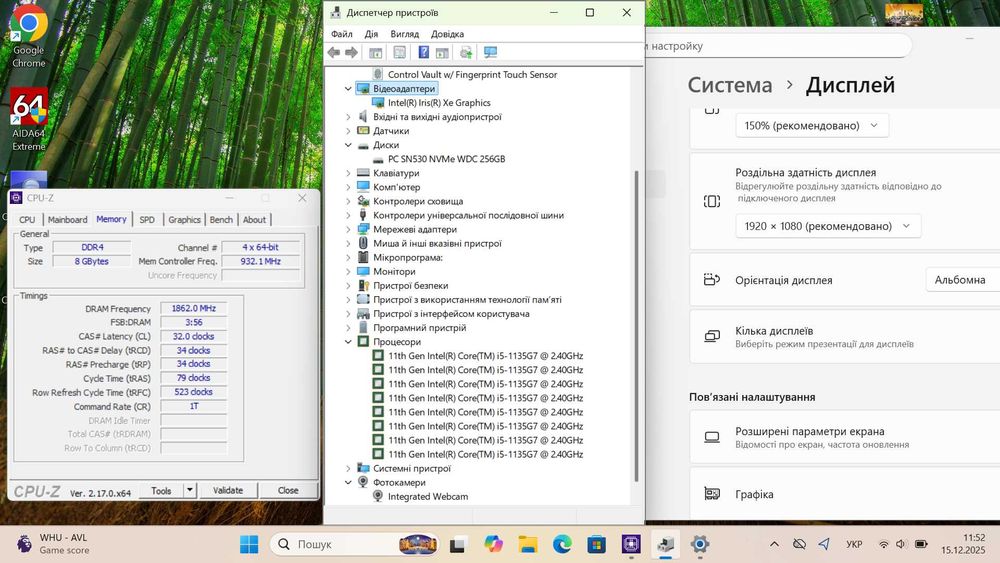Click volume speaker icon in tray
Image resolution: width=1000 pixels, height=563 pixels.
pyautogui.click(x=901, y=544)
